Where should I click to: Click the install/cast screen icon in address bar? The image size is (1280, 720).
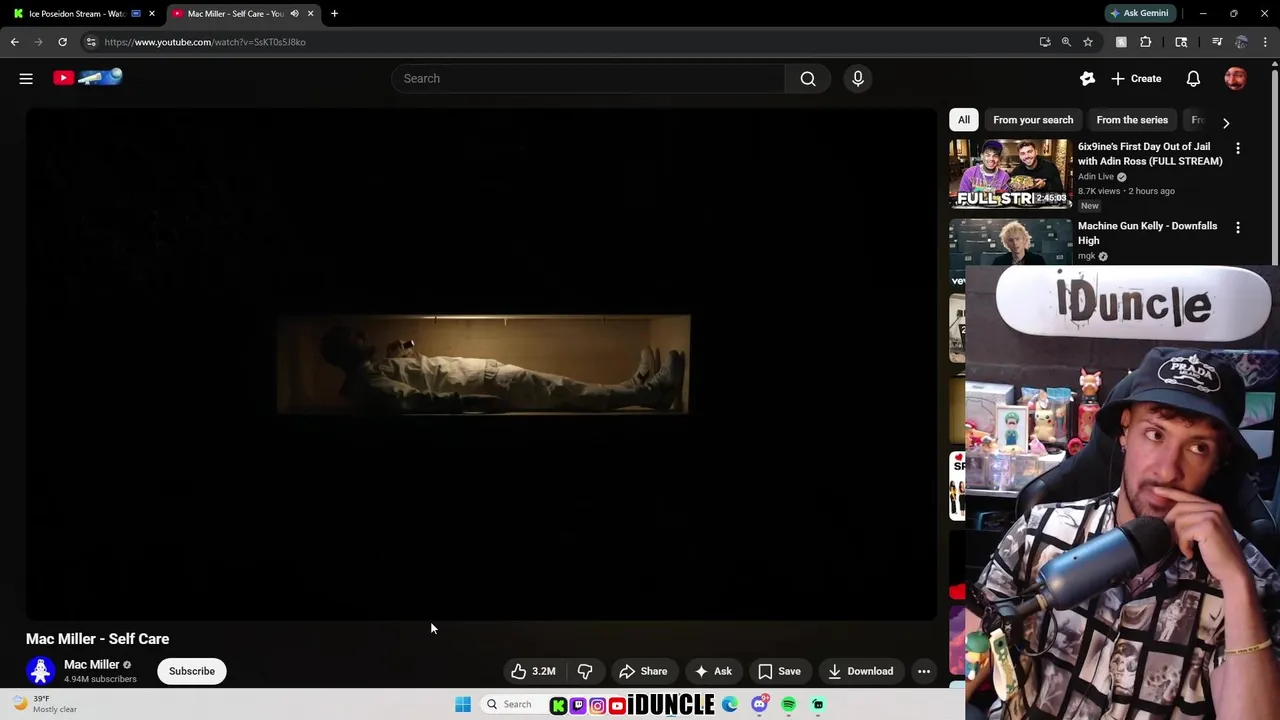1045,42
